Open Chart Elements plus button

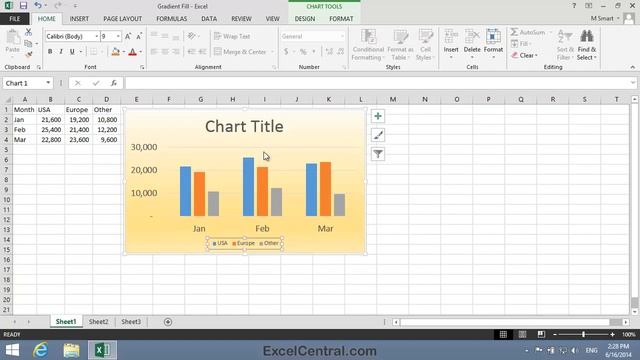378,116
